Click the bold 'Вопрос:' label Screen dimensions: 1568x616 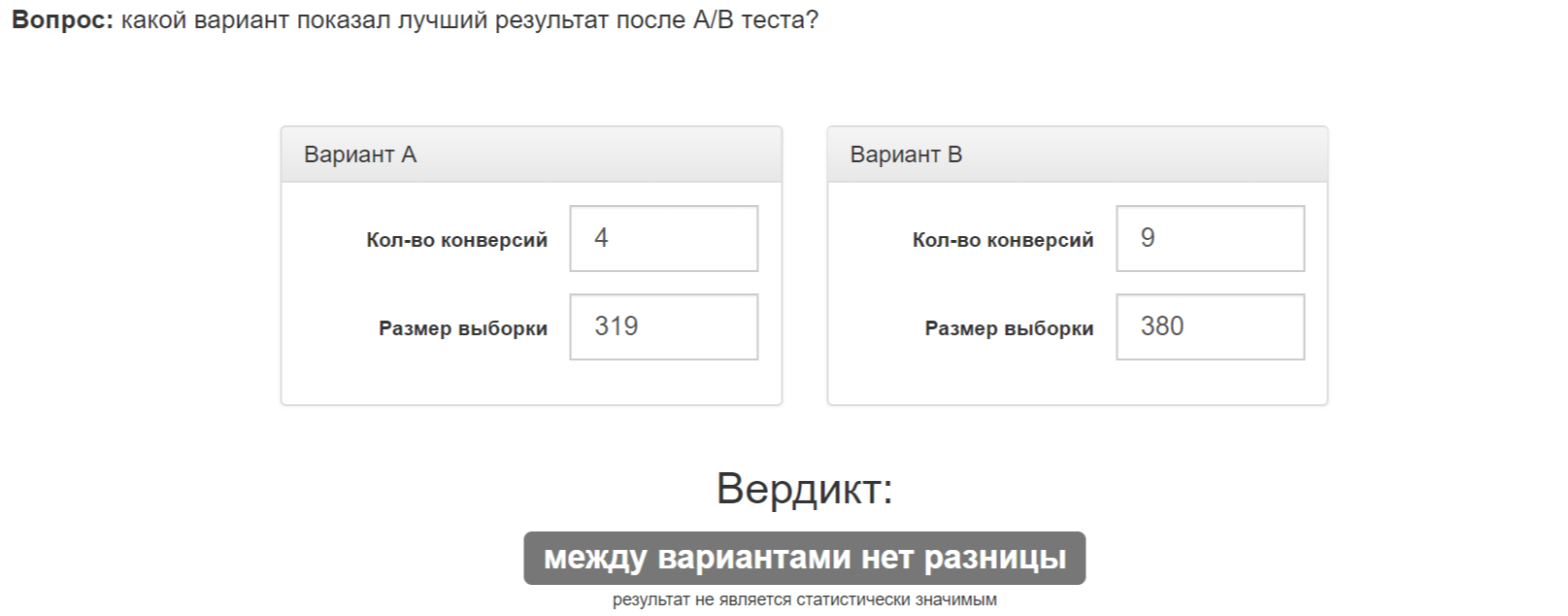click(63, 19)
